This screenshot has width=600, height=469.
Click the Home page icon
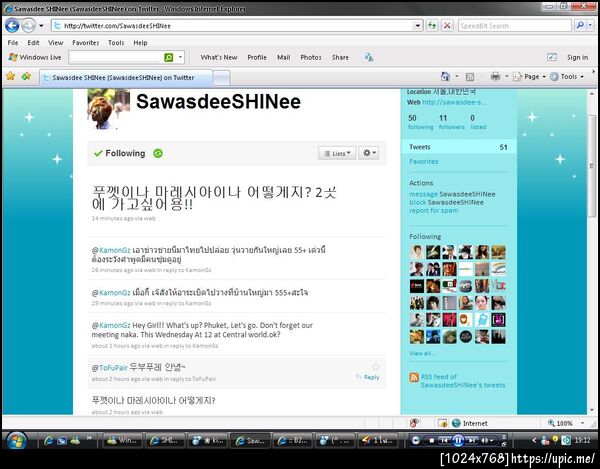point(445,77)
